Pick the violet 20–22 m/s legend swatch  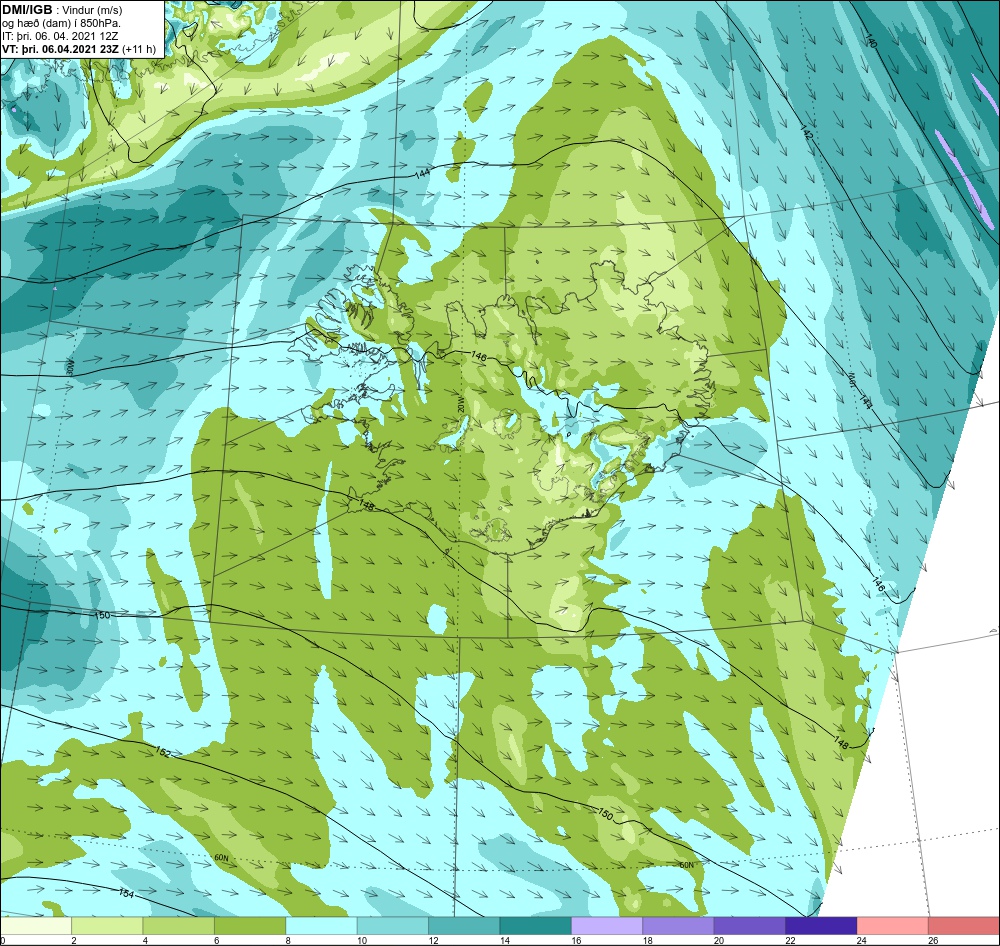(750, 926)
